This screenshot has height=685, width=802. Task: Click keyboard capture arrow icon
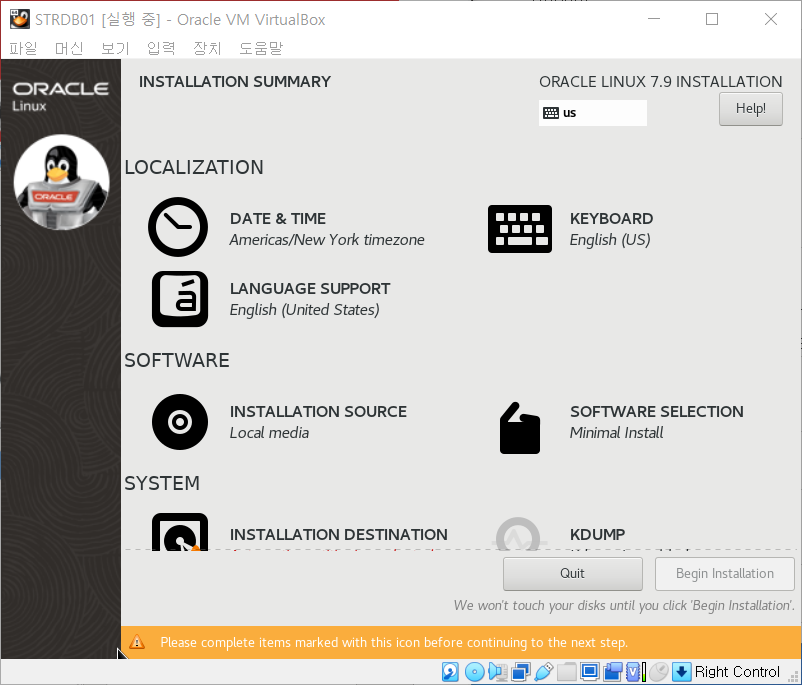click(681, 672)
